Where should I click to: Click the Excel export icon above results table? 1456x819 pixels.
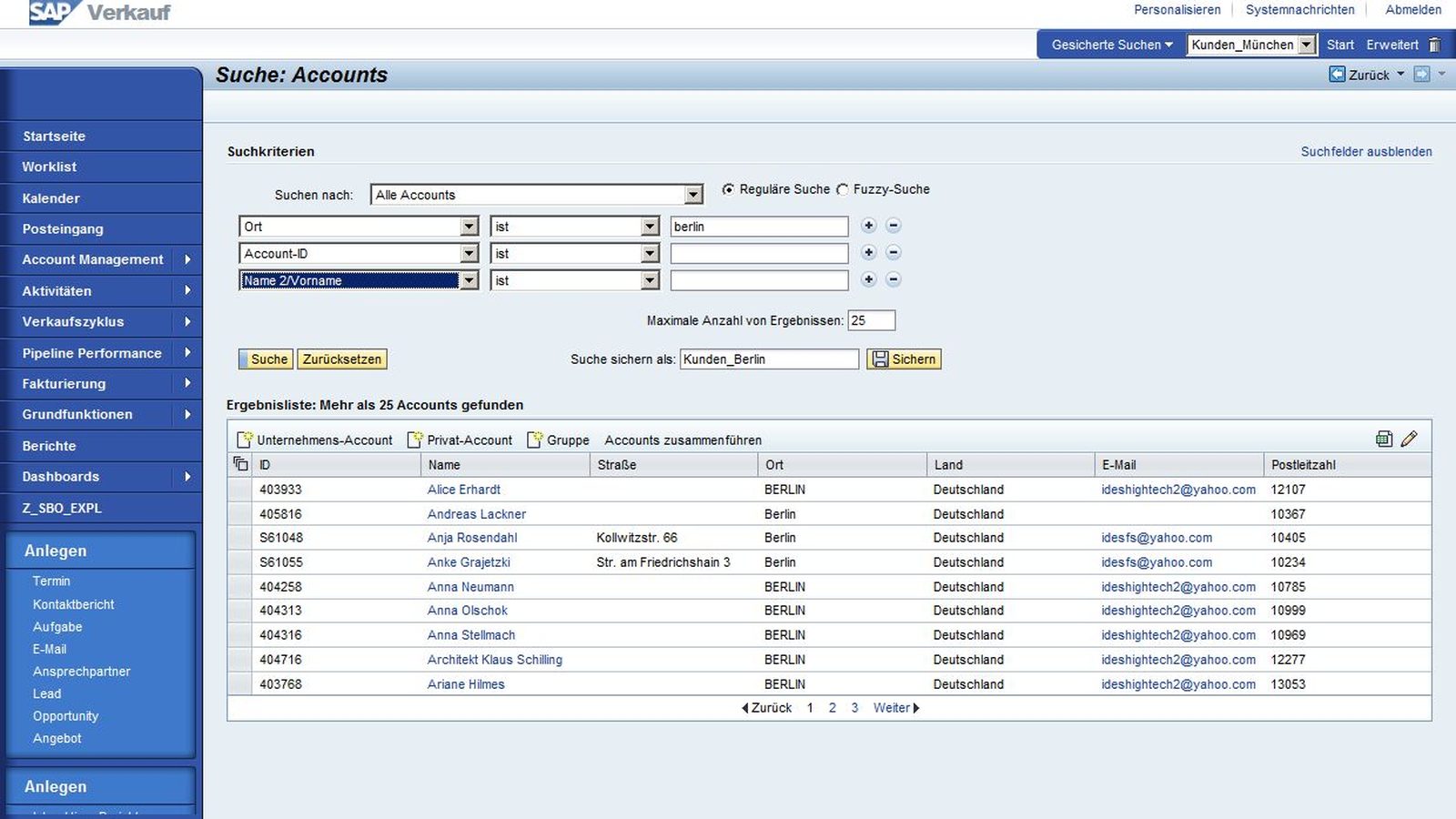(x=1384, y=439)
